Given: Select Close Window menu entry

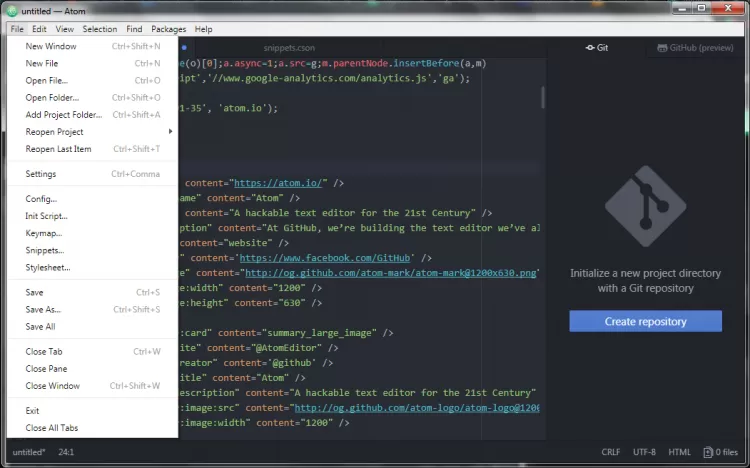Looking at the screenshot, I should pos(93,386).
